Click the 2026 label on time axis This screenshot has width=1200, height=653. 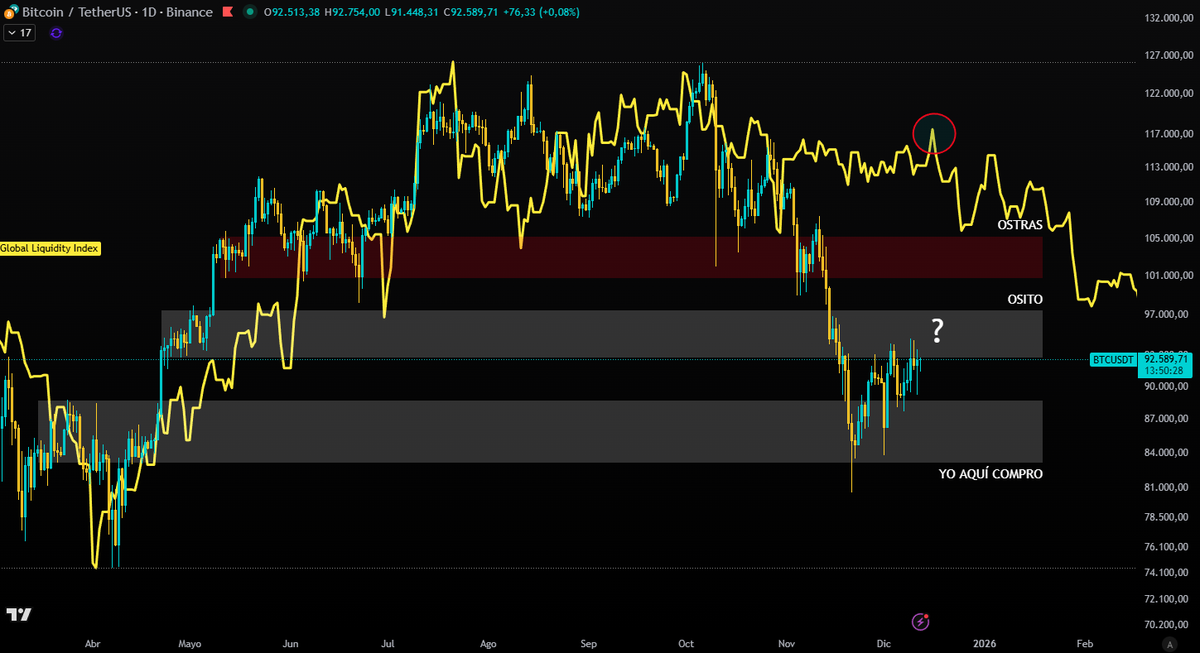(984, 644)
